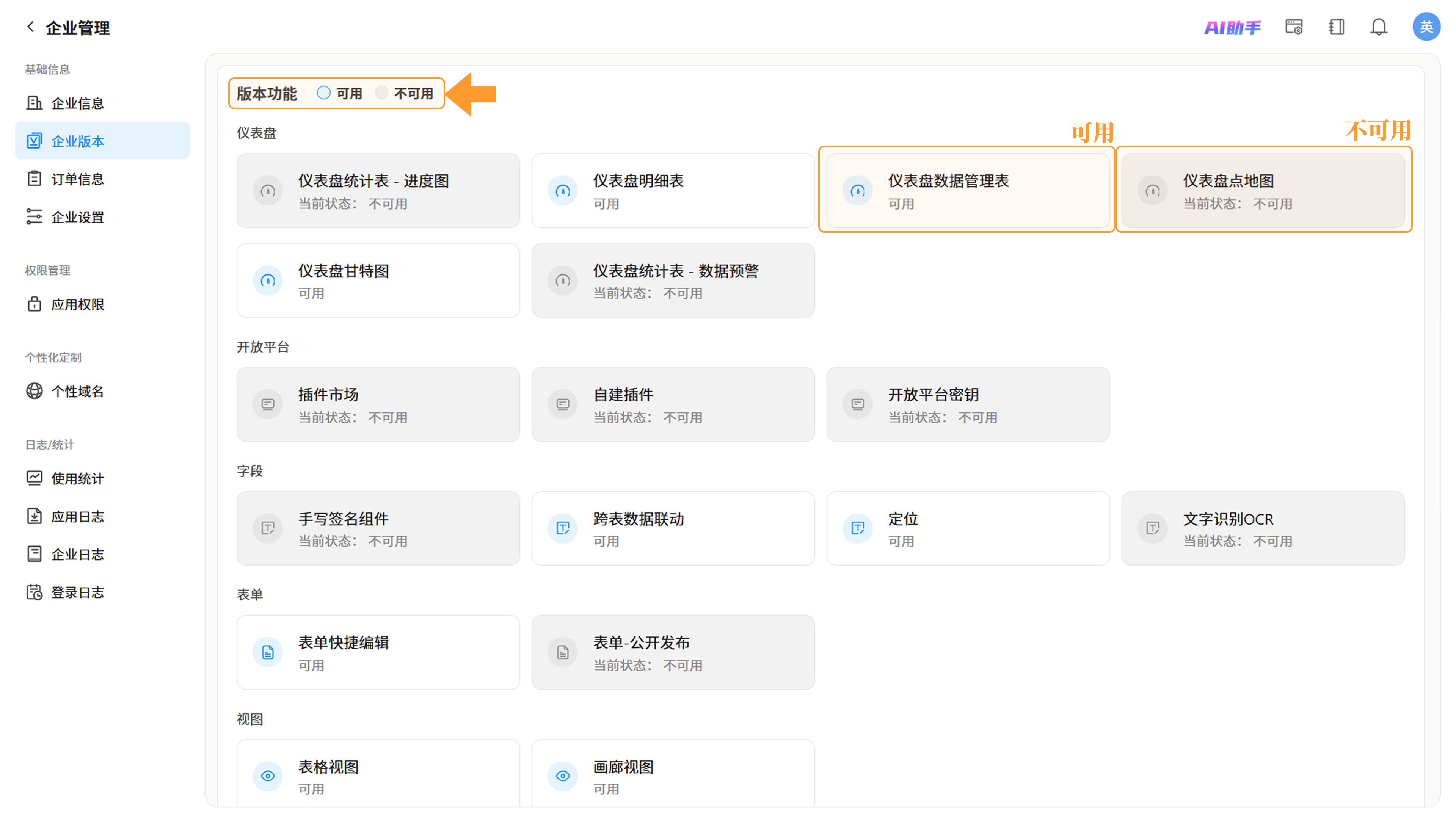Viewport: 1456px width, 818px height.
Task: Click the 个性域名 globe icon
Action: pyautogui.click(x=35, y=392)
